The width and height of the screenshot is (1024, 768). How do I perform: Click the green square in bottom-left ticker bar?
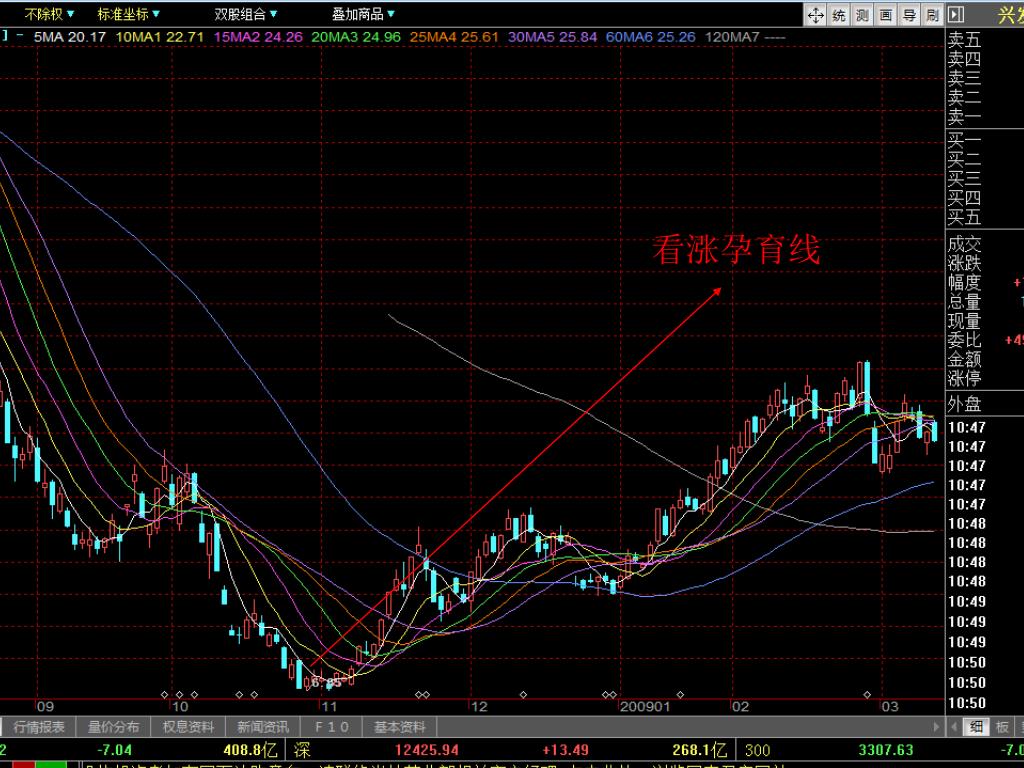[51, 764]
